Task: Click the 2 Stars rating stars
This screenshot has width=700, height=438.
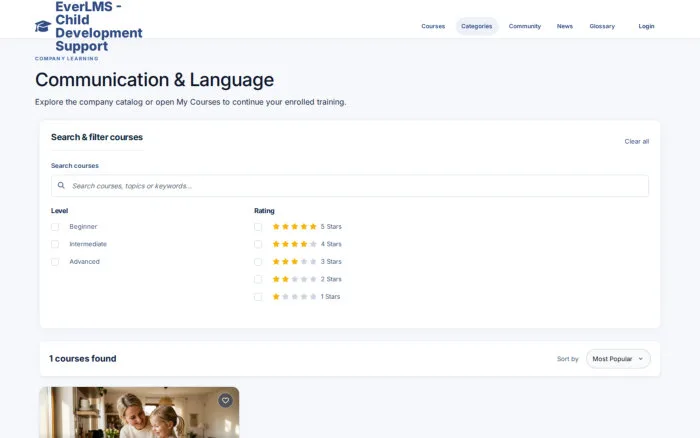Action: pyautogui.click(x=295, y=279)
